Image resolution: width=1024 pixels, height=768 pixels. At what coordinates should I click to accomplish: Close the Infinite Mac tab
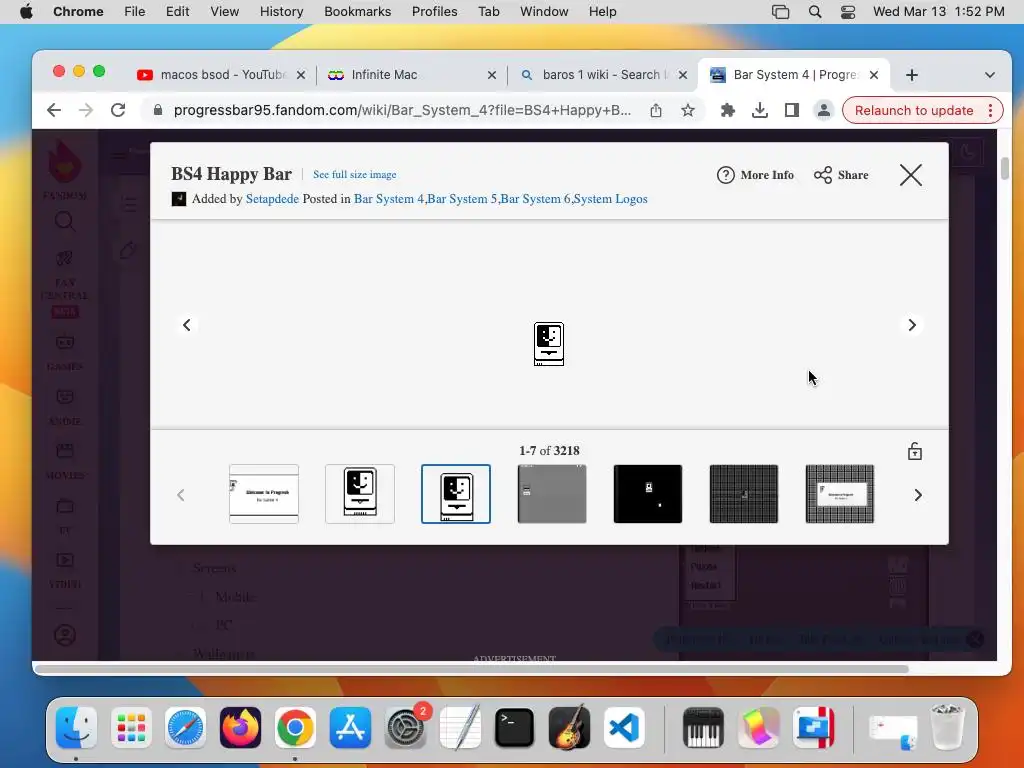492,75
